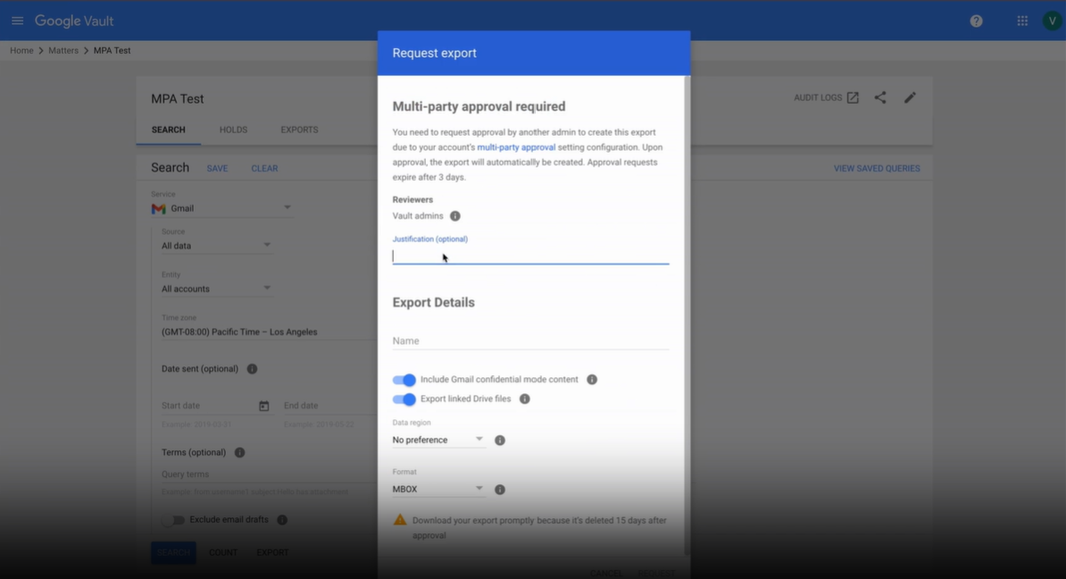The image size is (1066, 579).
Task: Open the Google apps grid
Action: pyautogui.click(x=1022, y=19)
